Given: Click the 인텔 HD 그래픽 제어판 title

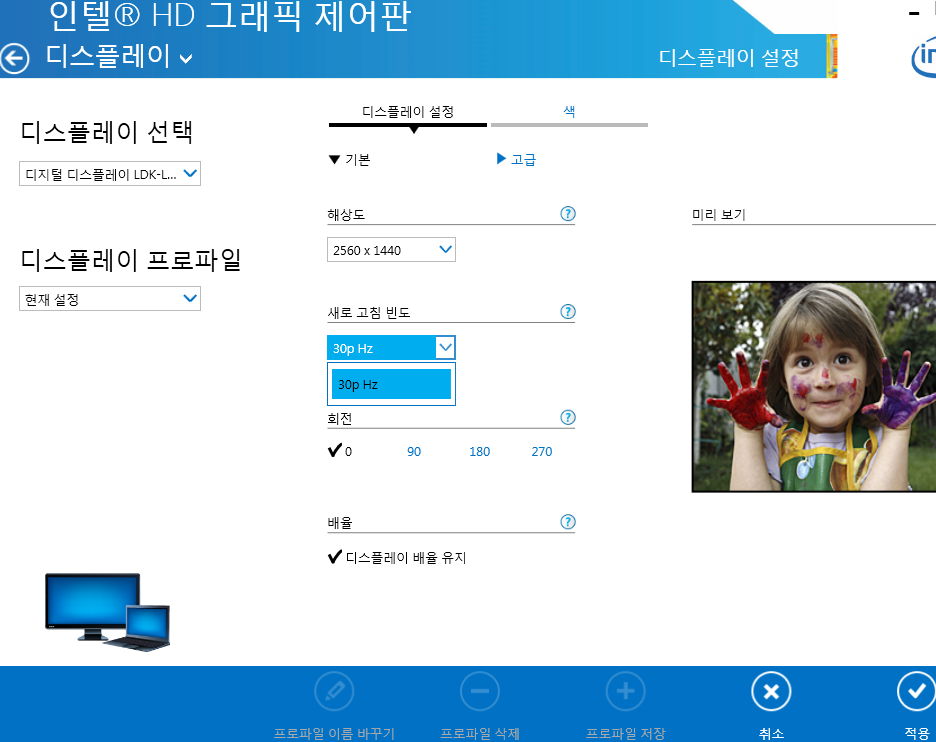Looking at the screenshot, I should click(230, 15).
